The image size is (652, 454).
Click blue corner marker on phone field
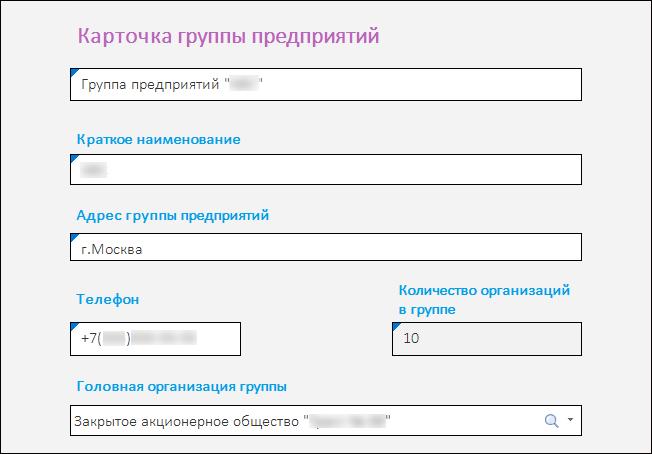pyautogui.click(x=73, y=326)
